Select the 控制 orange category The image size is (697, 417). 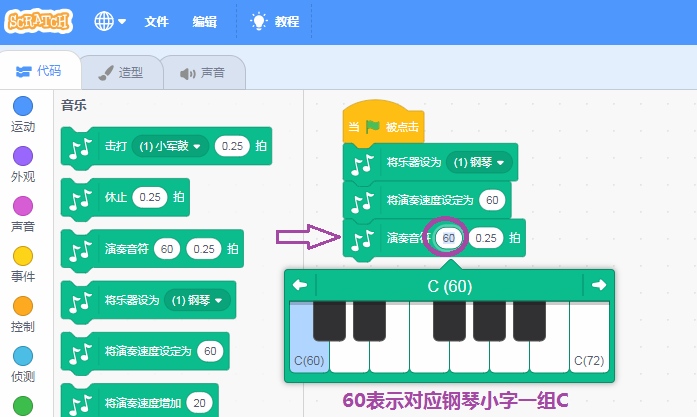click(23, 306)
